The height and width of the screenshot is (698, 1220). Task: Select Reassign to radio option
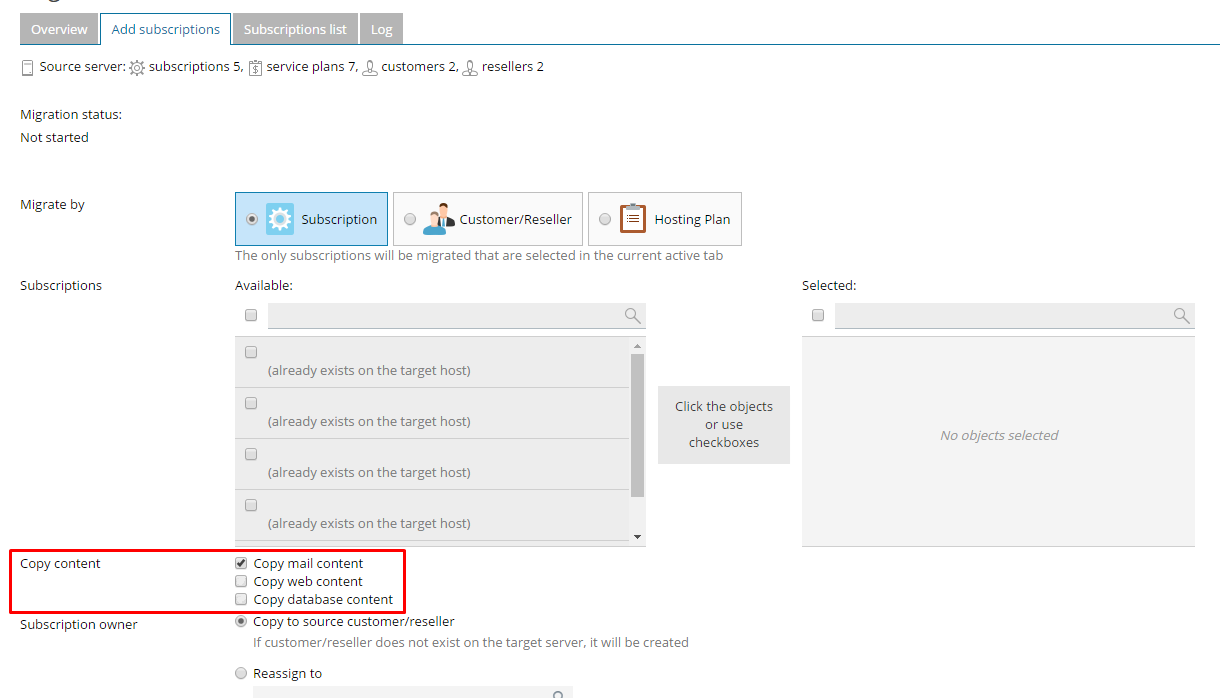(241, 674)
